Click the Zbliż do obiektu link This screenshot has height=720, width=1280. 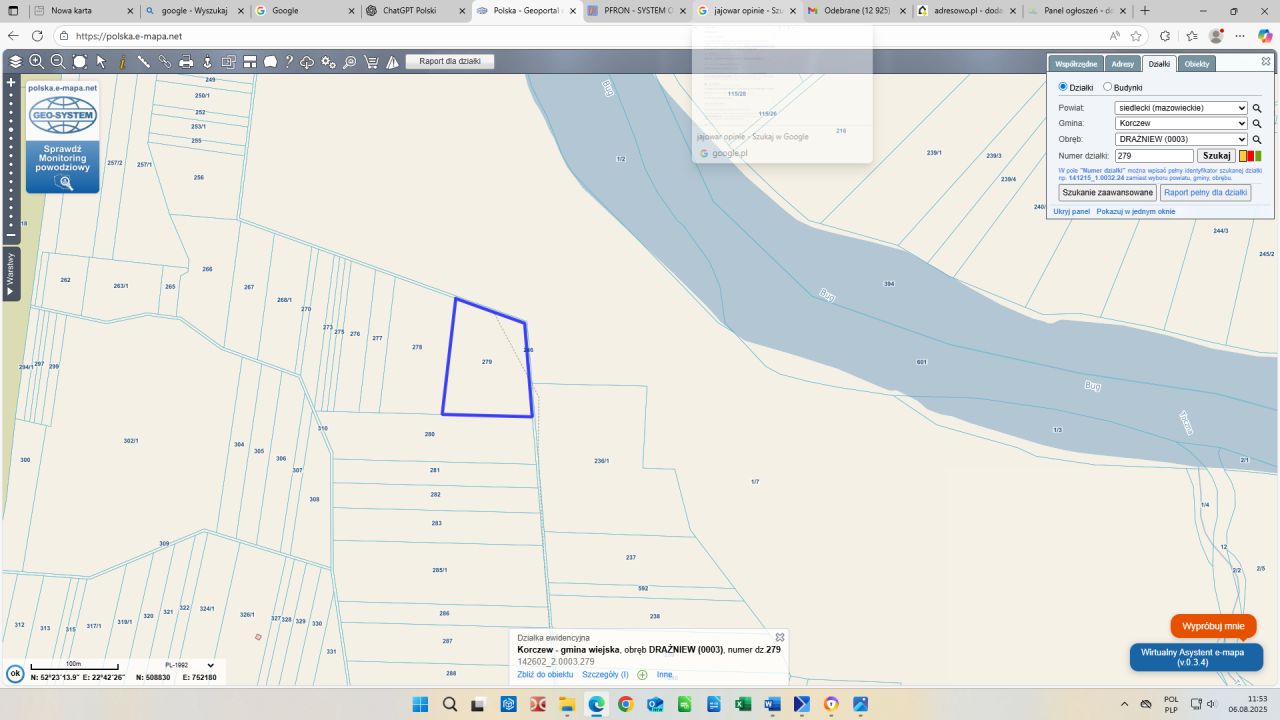click(545, 675)
